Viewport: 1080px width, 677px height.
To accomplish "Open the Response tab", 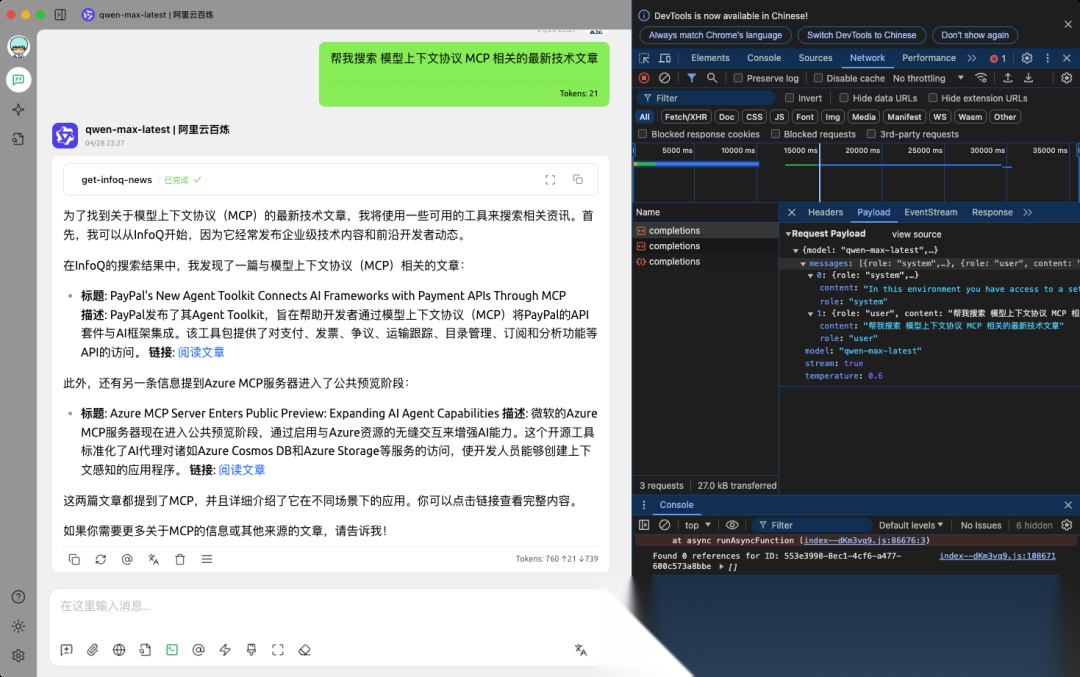I will pyautogui.click(x=992, y=212).
